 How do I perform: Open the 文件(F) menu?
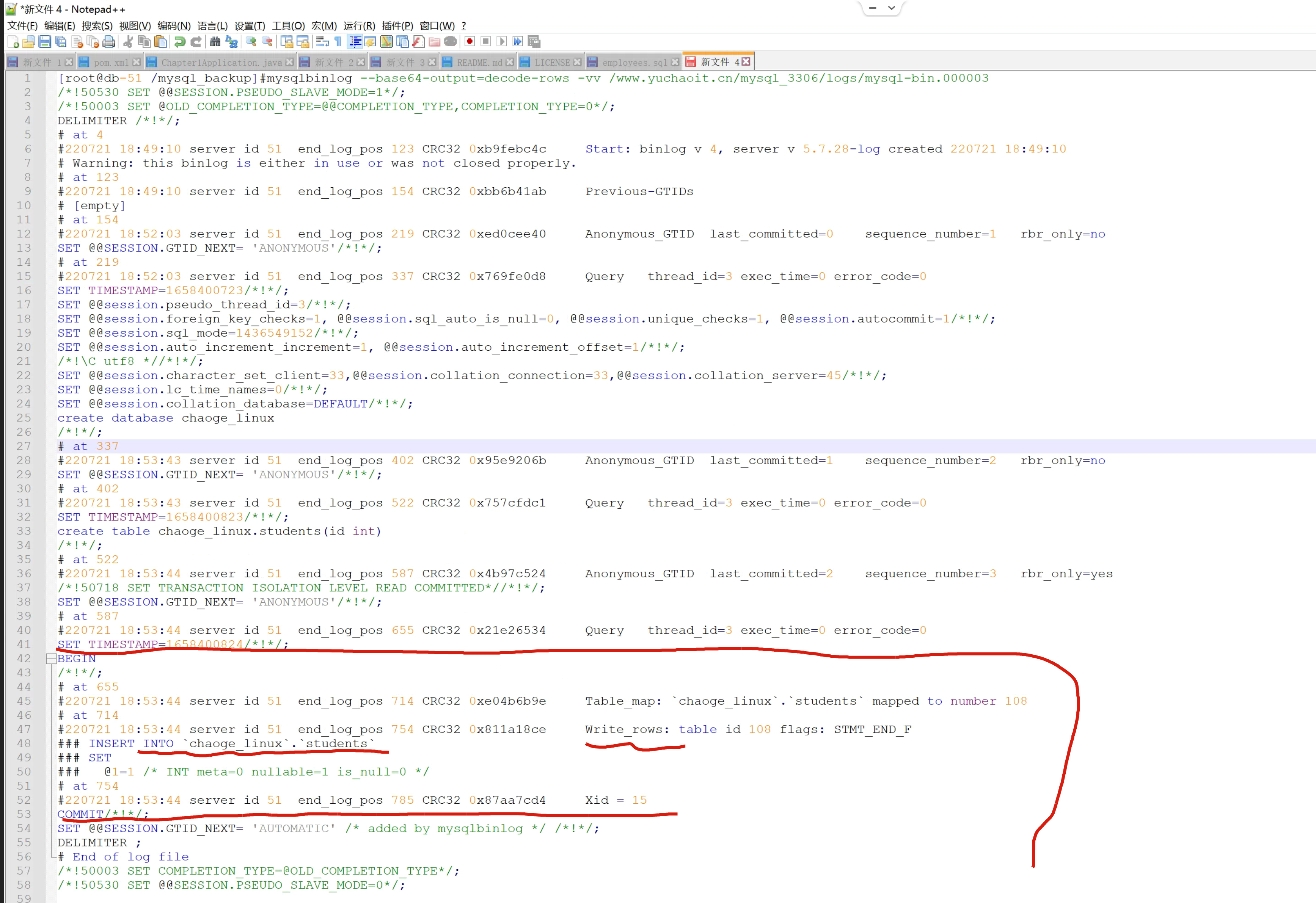coord(22,25)
